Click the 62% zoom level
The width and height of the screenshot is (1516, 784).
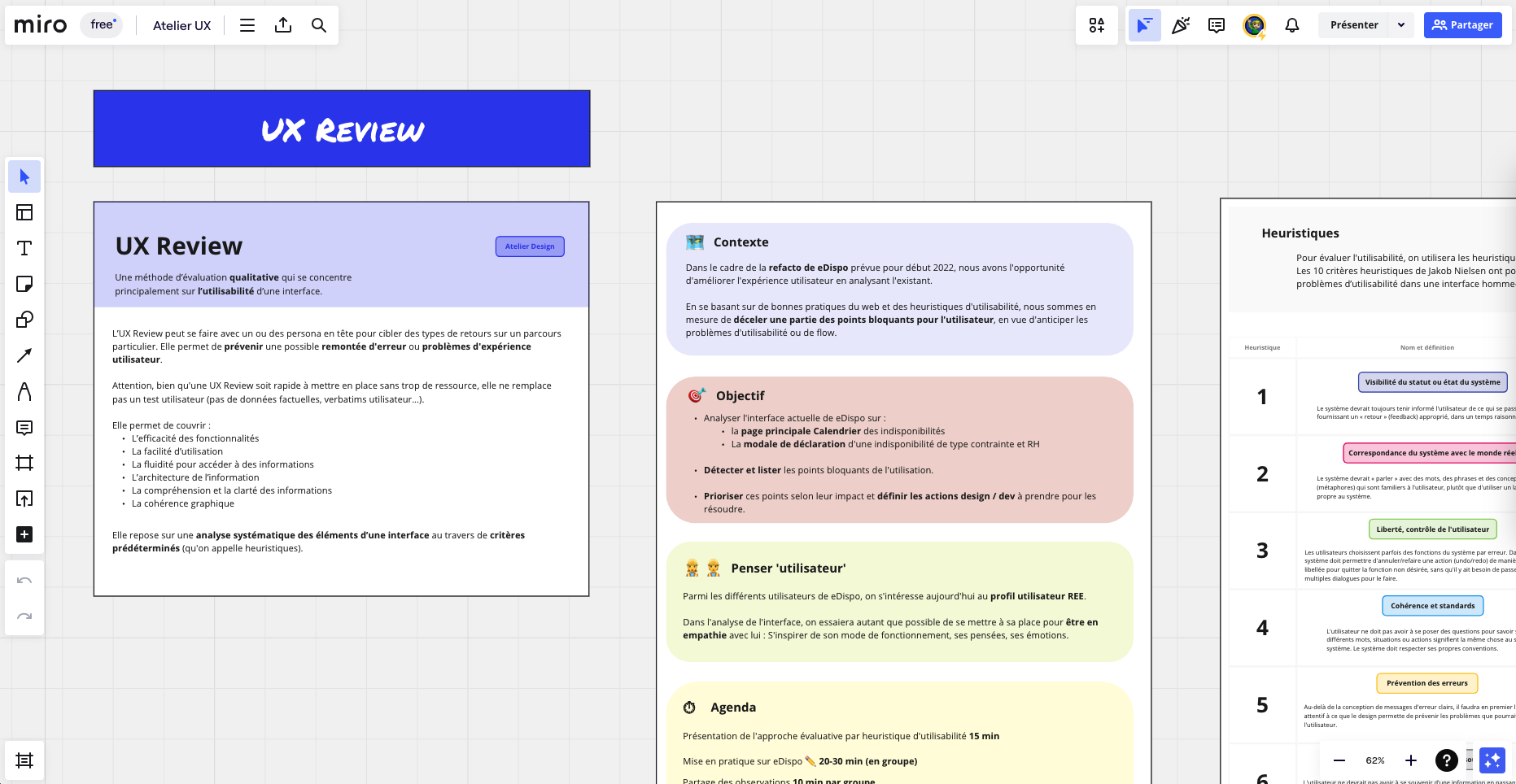(1375, 760)
